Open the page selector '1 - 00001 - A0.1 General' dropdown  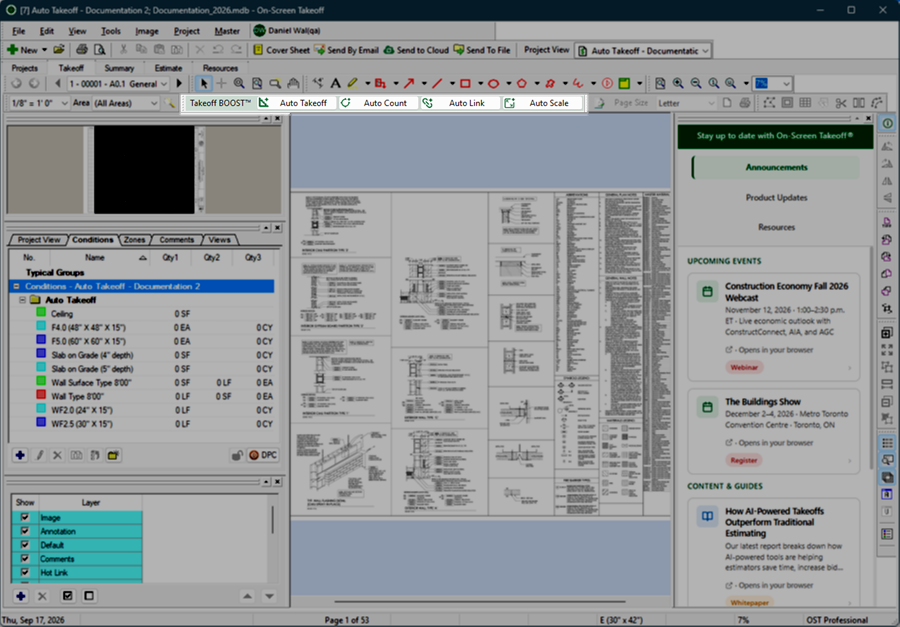click(x=164, y=84)
